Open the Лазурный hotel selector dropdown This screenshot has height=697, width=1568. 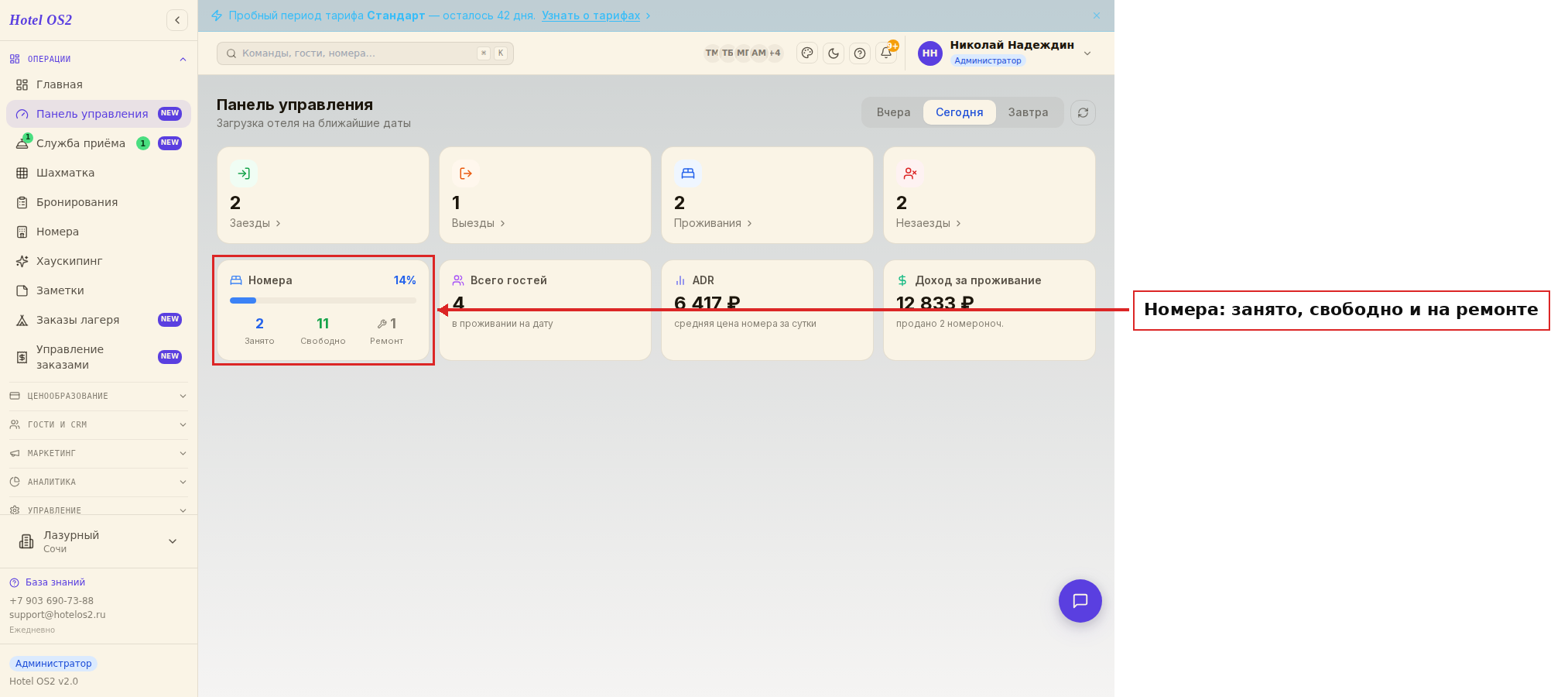click(98, 541)
